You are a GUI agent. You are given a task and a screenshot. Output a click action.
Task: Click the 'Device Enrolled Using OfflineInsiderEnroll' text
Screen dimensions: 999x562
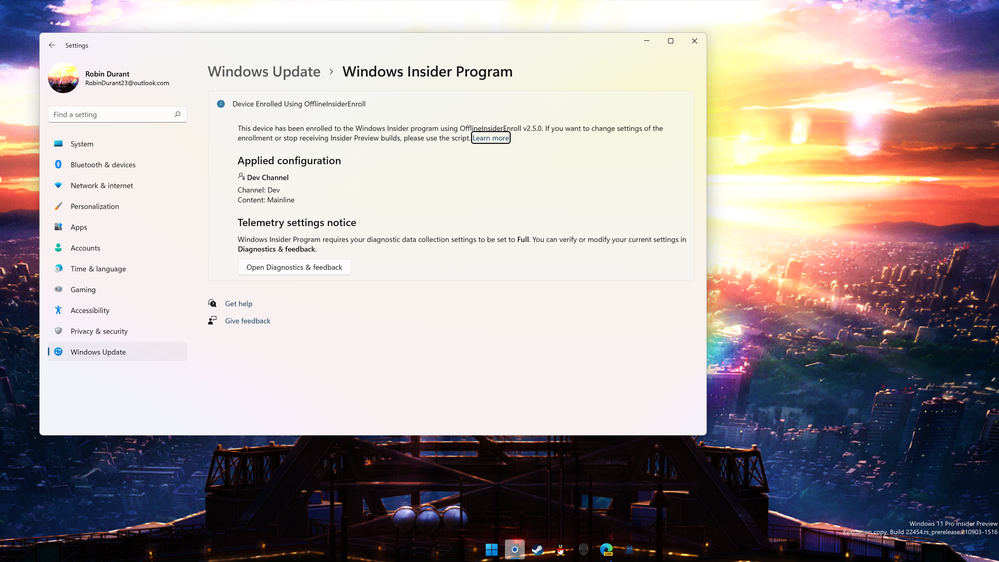[x=299, y=104]
